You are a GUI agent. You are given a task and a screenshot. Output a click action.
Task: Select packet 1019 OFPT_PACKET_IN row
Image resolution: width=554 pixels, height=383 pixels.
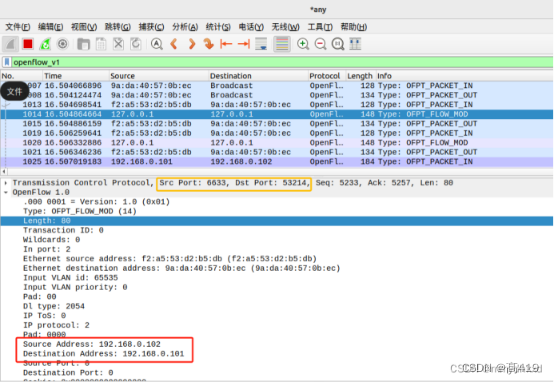point(277,133)
